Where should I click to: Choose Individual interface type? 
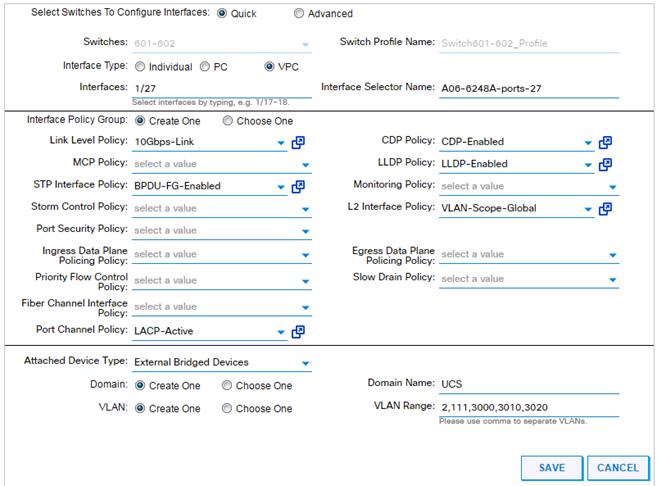point(140,67)
